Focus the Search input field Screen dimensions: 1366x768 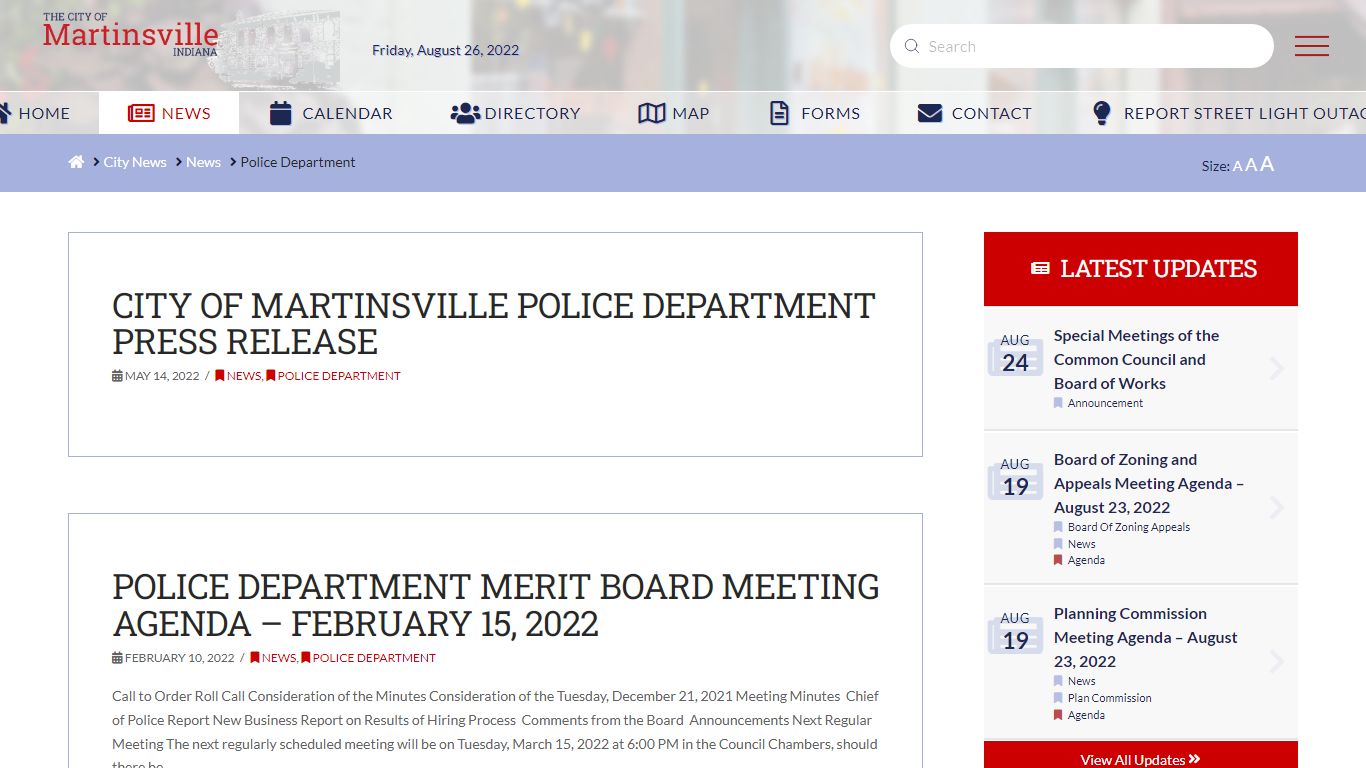1082,46
